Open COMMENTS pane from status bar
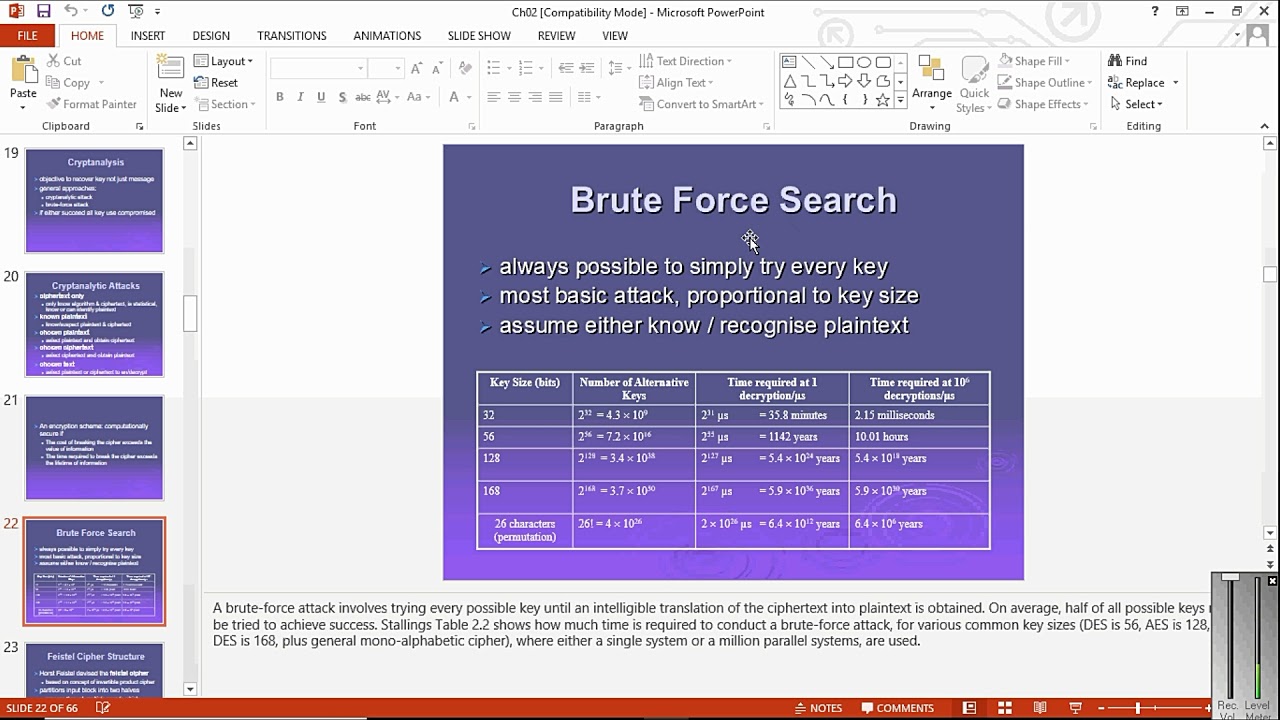 point(897,708)
